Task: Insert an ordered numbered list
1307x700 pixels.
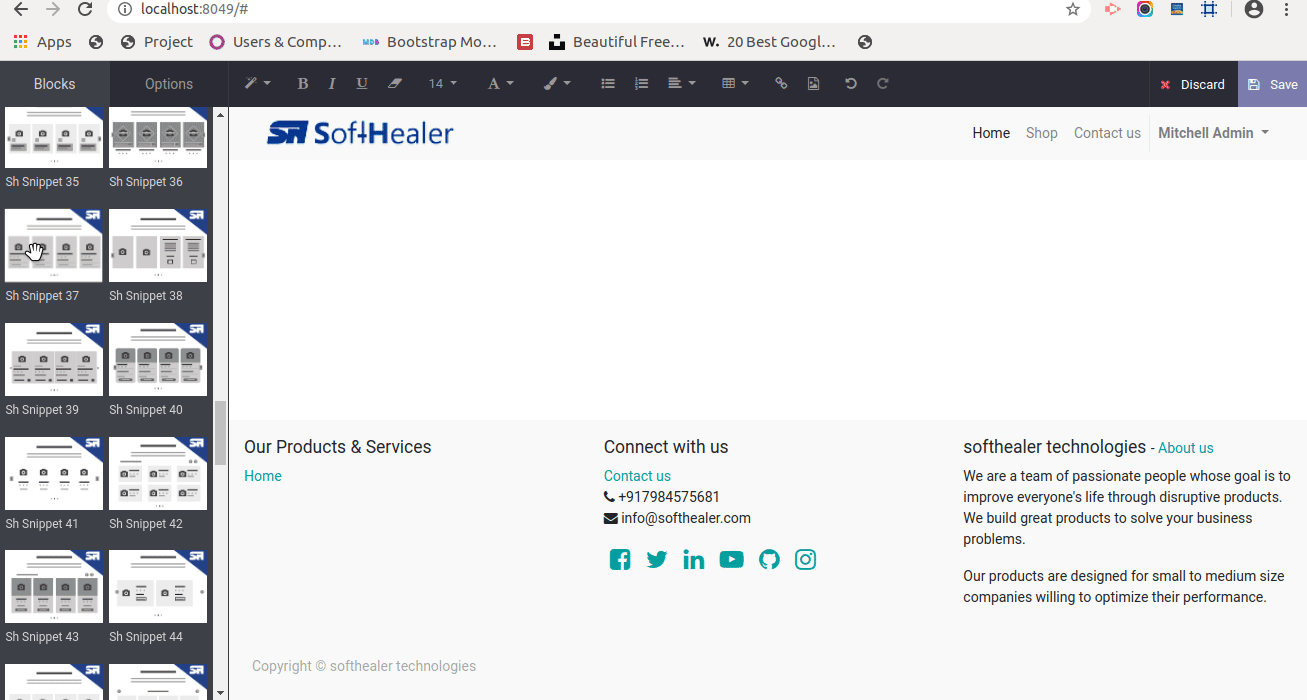Action: coord(641,84)
